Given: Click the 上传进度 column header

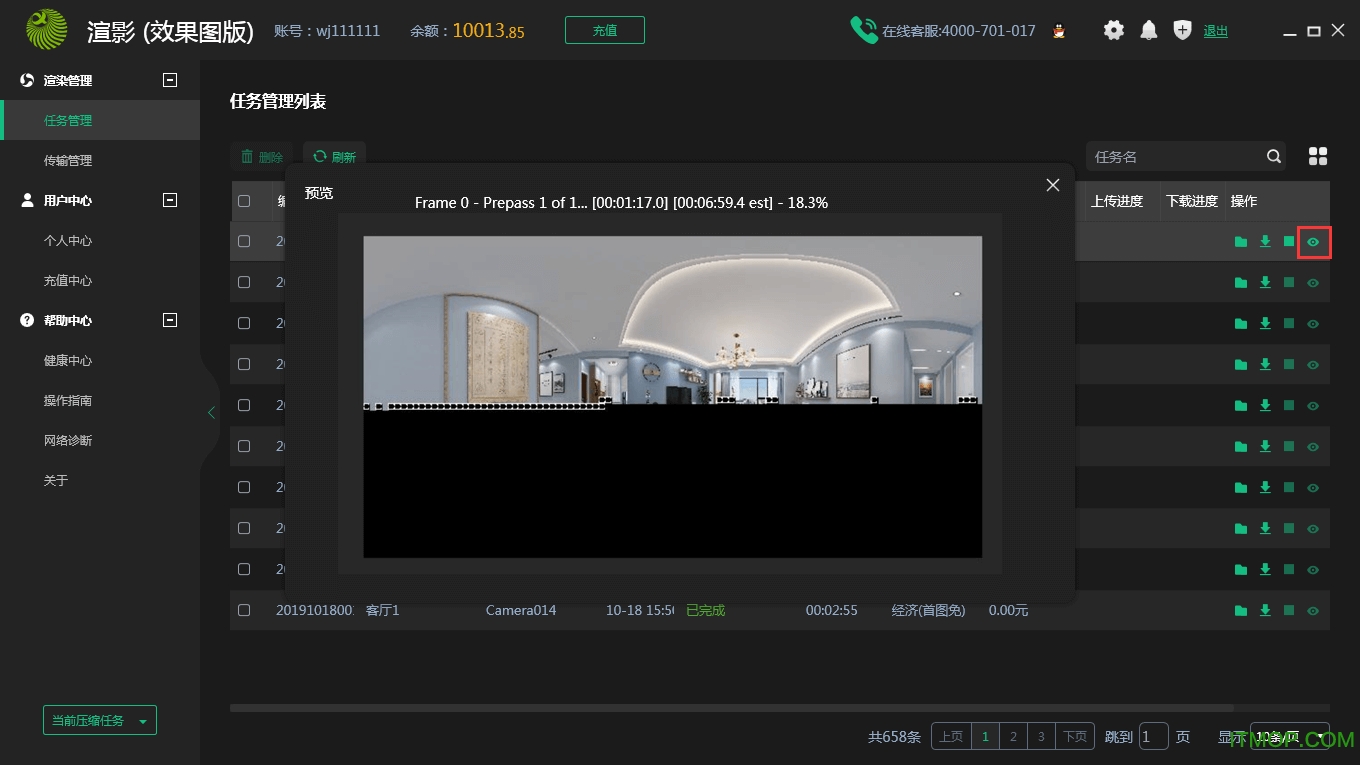Looking at the screenshot, I should point(1116,201).
